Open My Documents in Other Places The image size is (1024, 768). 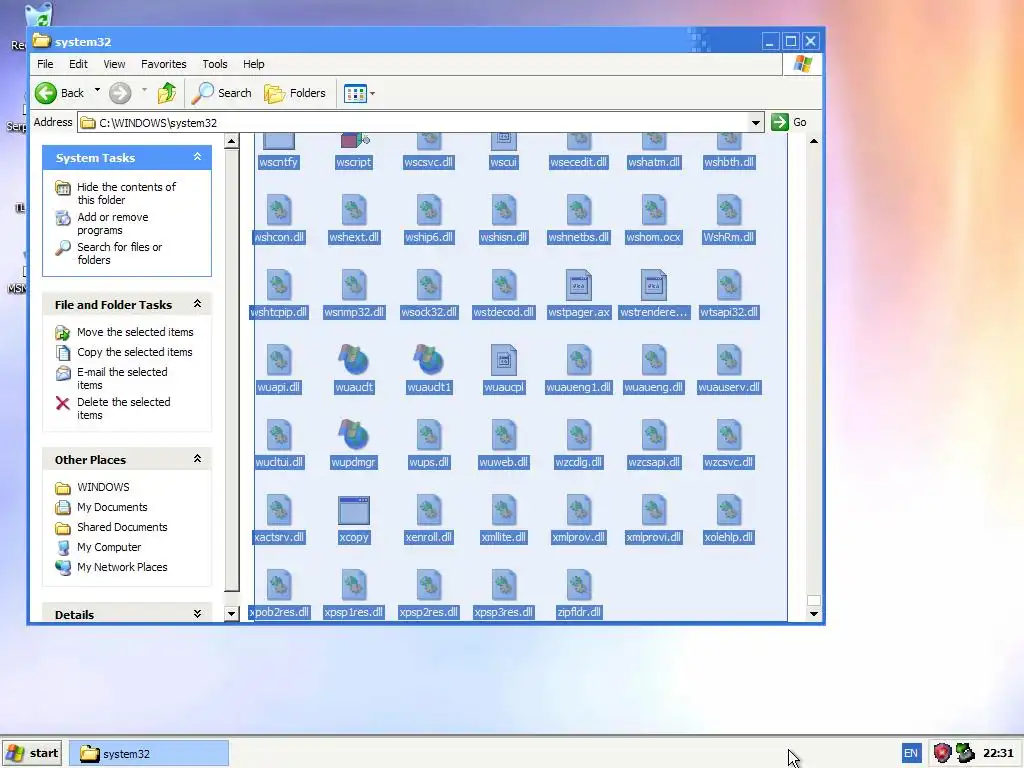point(112,507)
